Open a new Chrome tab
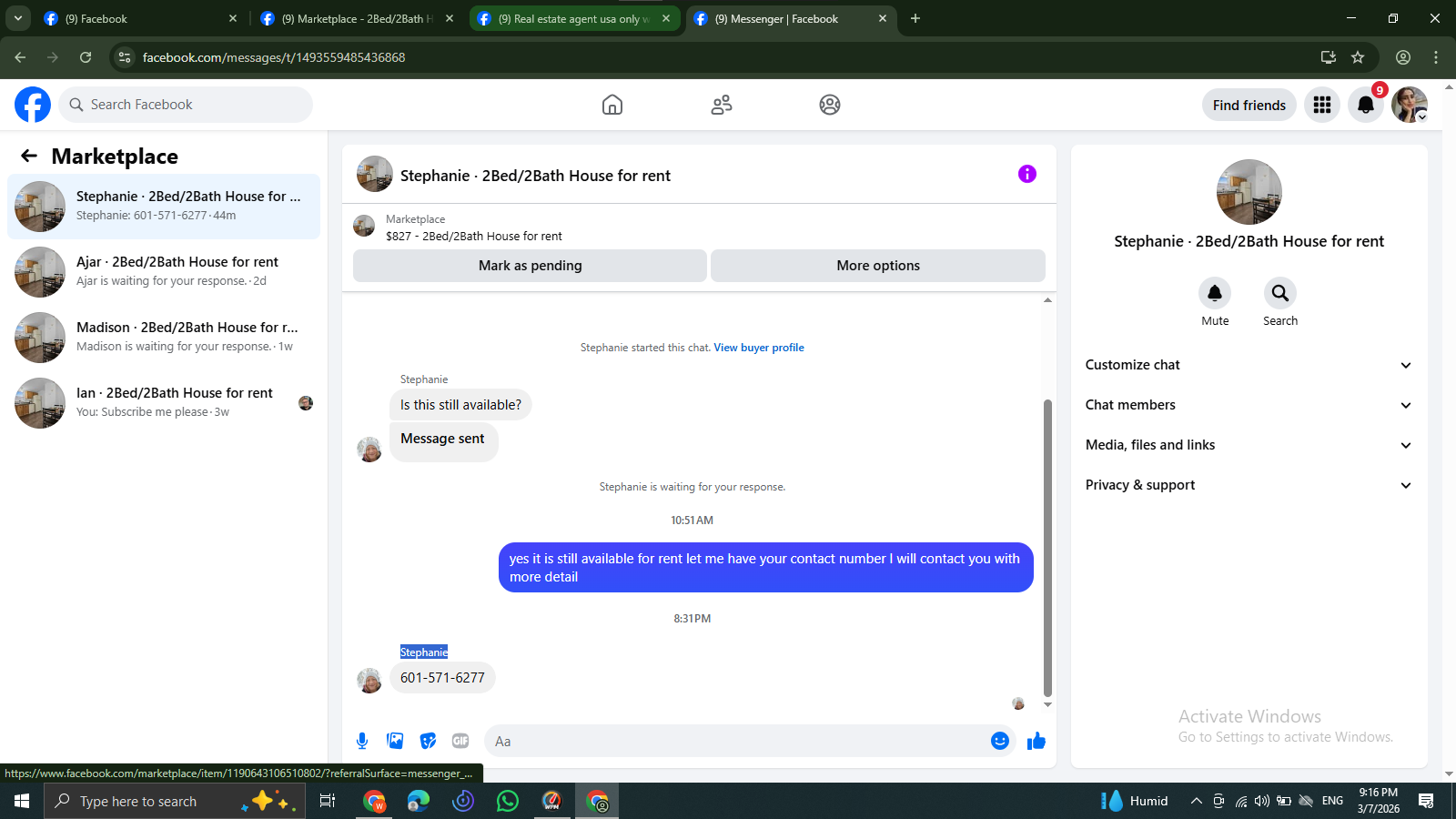1456x819 pixels. [x=915, y=18]
